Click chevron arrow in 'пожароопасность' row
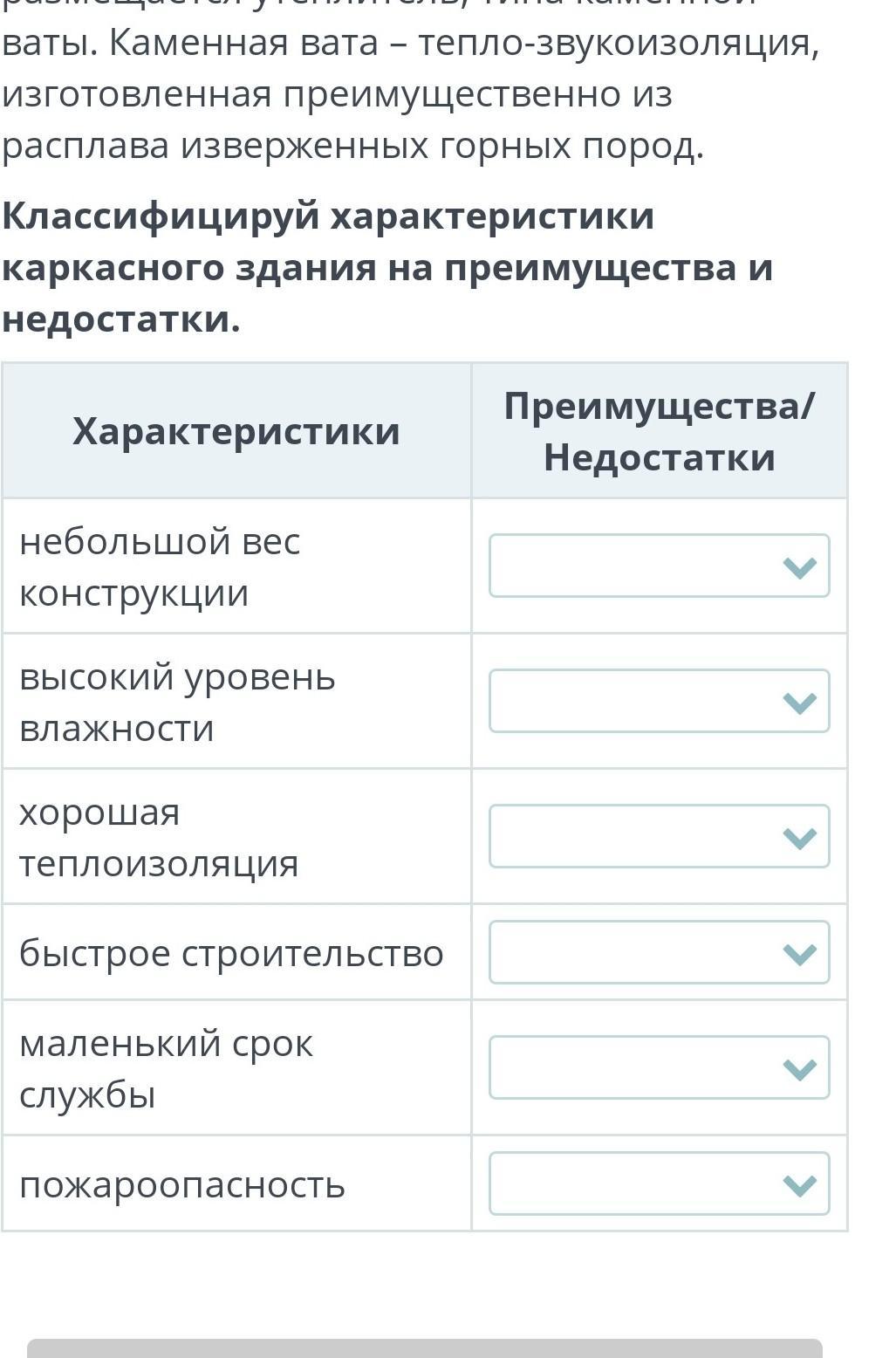This screenshot has width=896, height=1358. click(x=800, y=1186)
